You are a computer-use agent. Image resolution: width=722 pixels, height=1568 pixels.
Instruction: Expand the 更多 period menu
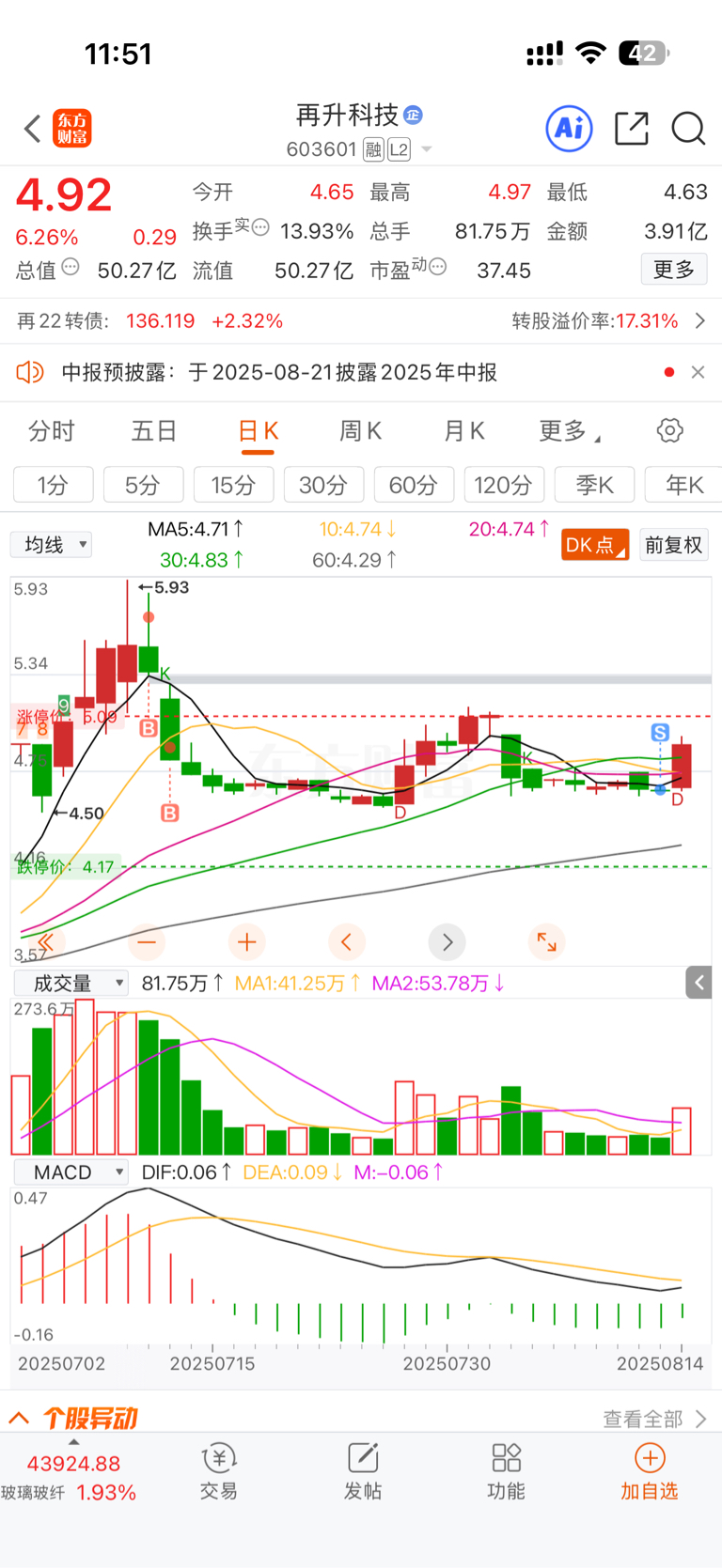(570, 431)
